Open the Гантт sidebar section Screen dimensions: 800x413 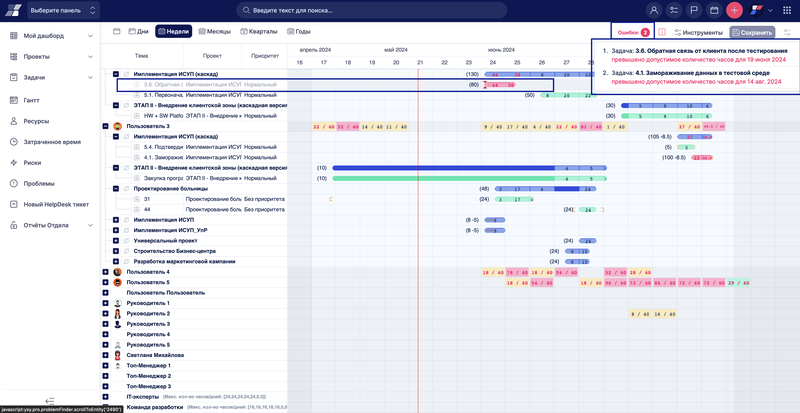pyautogui.click(x=31, y=100)
